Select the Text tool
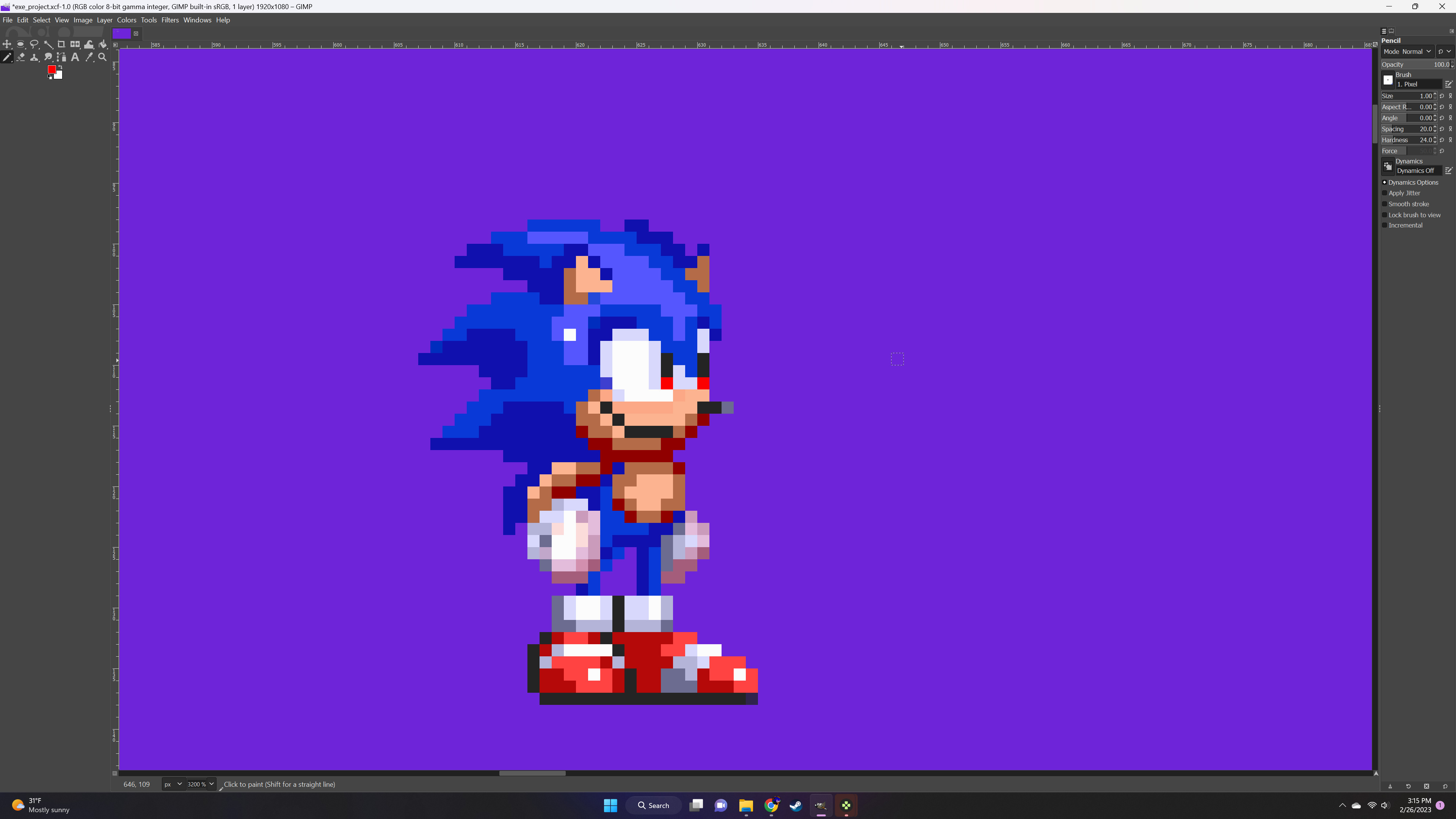The image size is (1456, 819). (75, 56)
